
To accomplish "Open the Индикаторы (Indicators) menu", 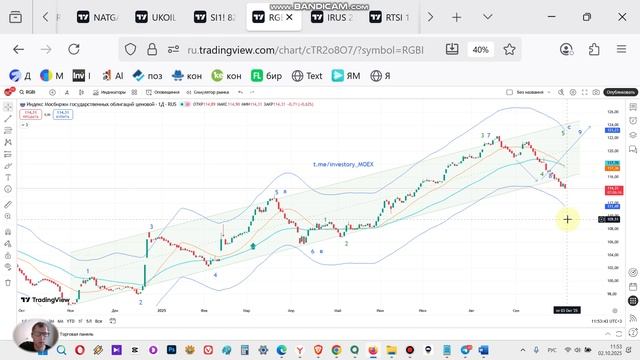I will coord(109,92).
